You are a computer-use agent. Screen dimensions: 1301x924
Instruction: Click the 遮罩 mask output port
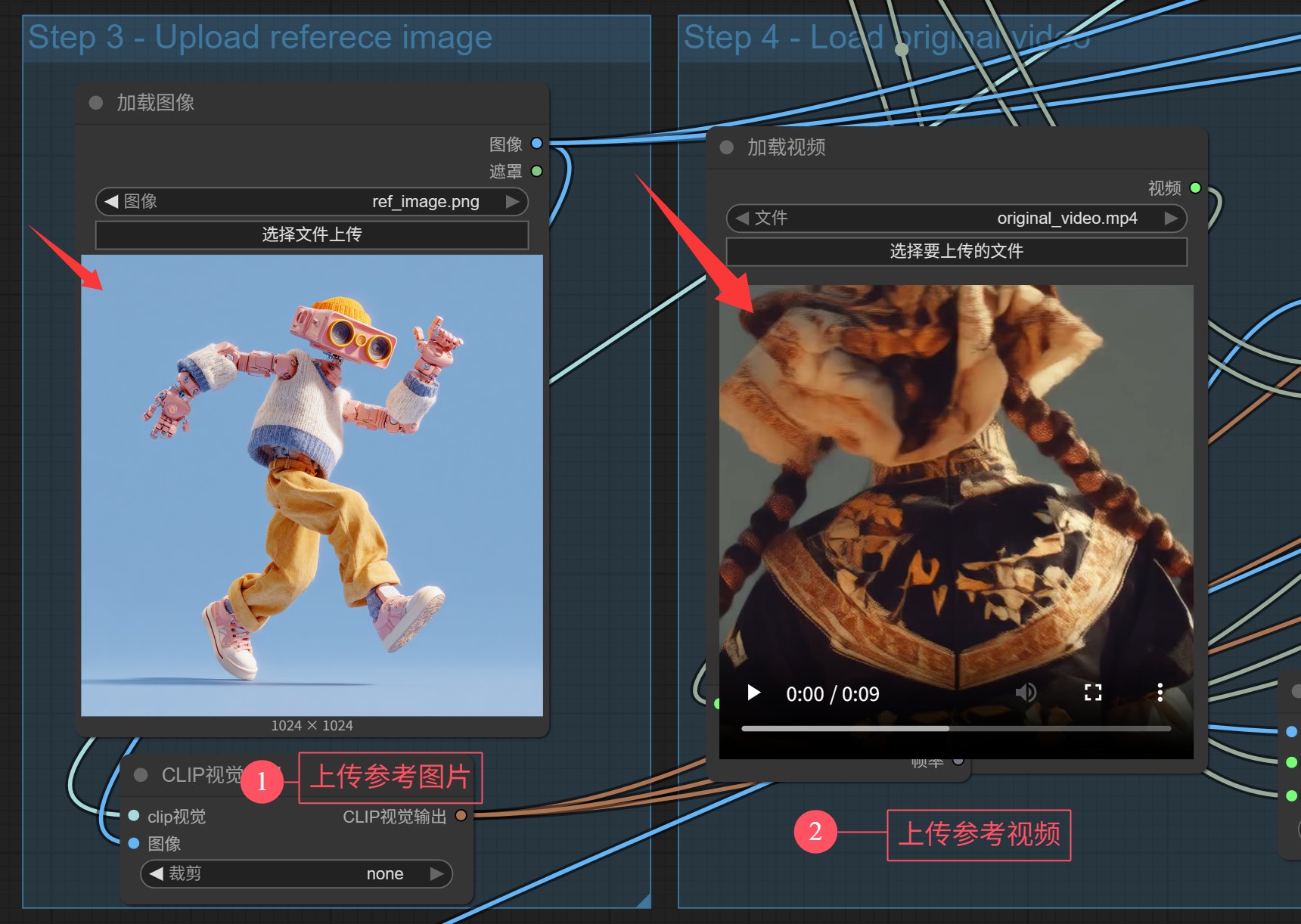[537, 172]
